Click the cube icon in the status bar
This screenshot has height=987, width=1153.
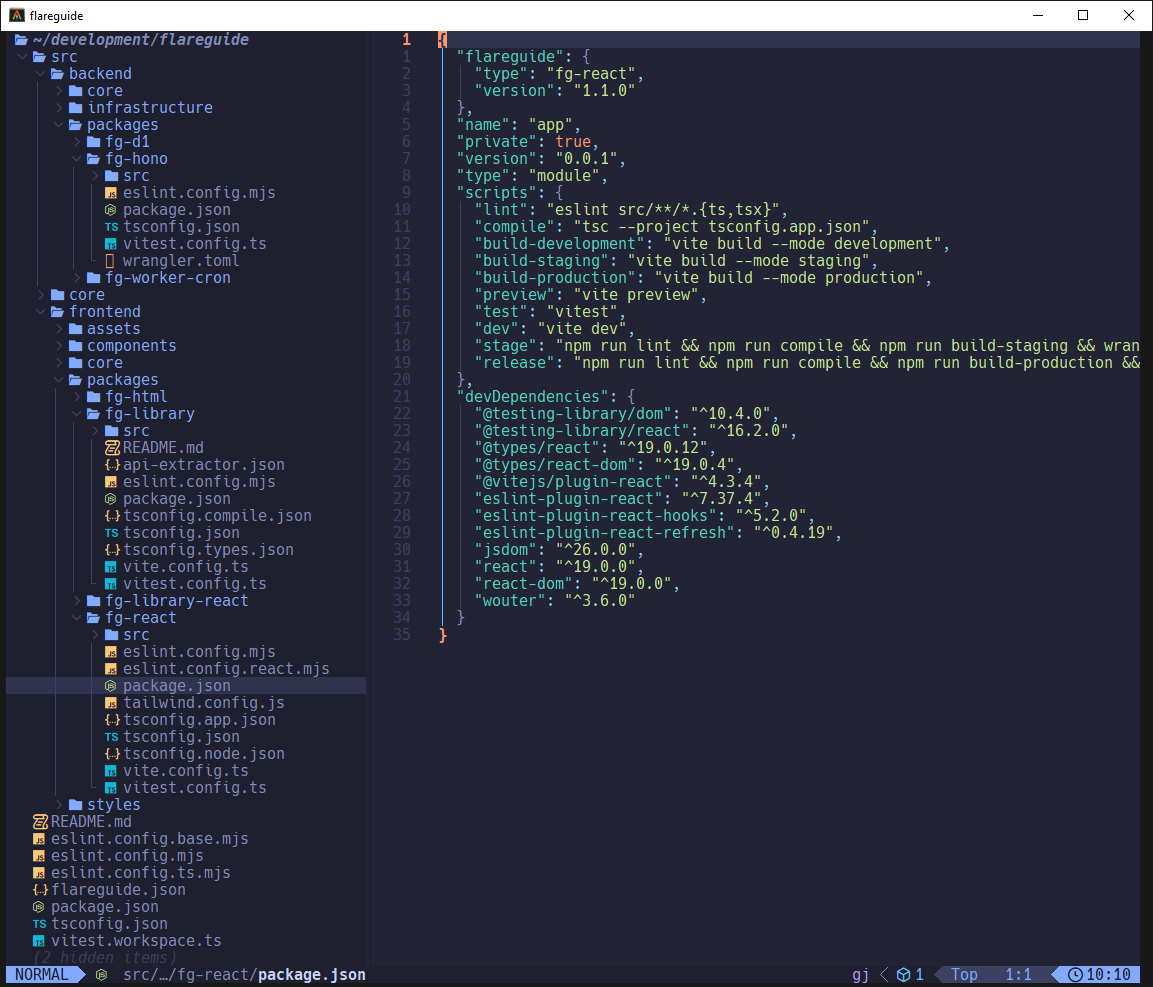[903, 974]
